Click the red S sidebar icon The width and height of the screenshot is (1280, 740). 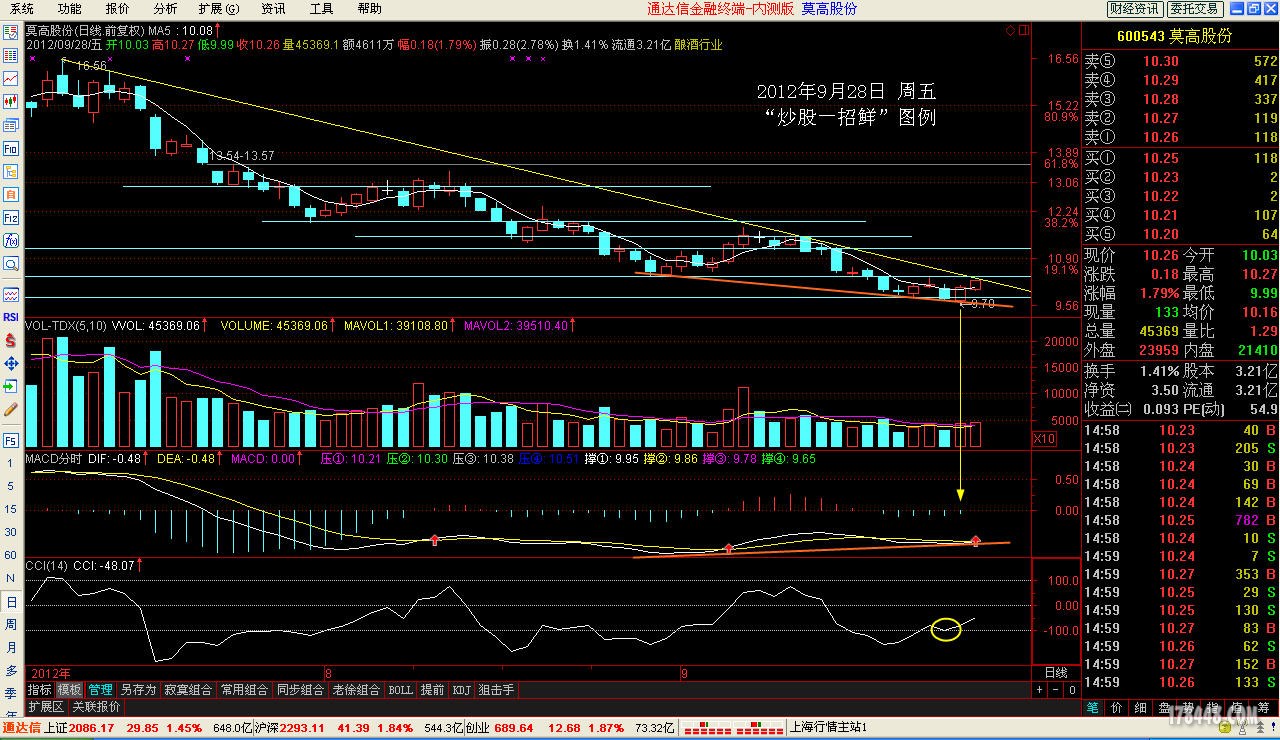click(11, 340)
